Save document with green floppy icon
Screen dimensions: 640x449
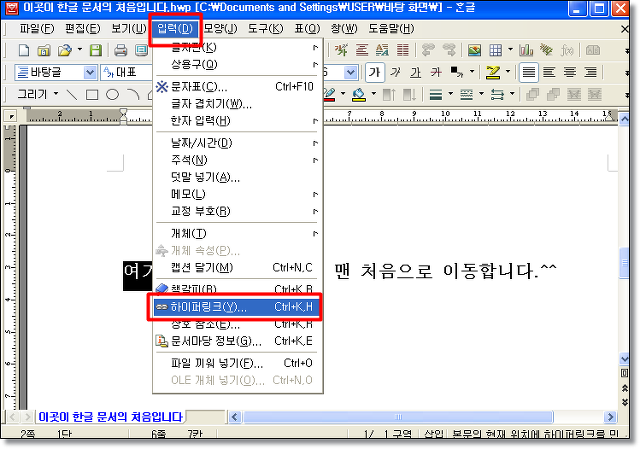click(x=96, y=50)
